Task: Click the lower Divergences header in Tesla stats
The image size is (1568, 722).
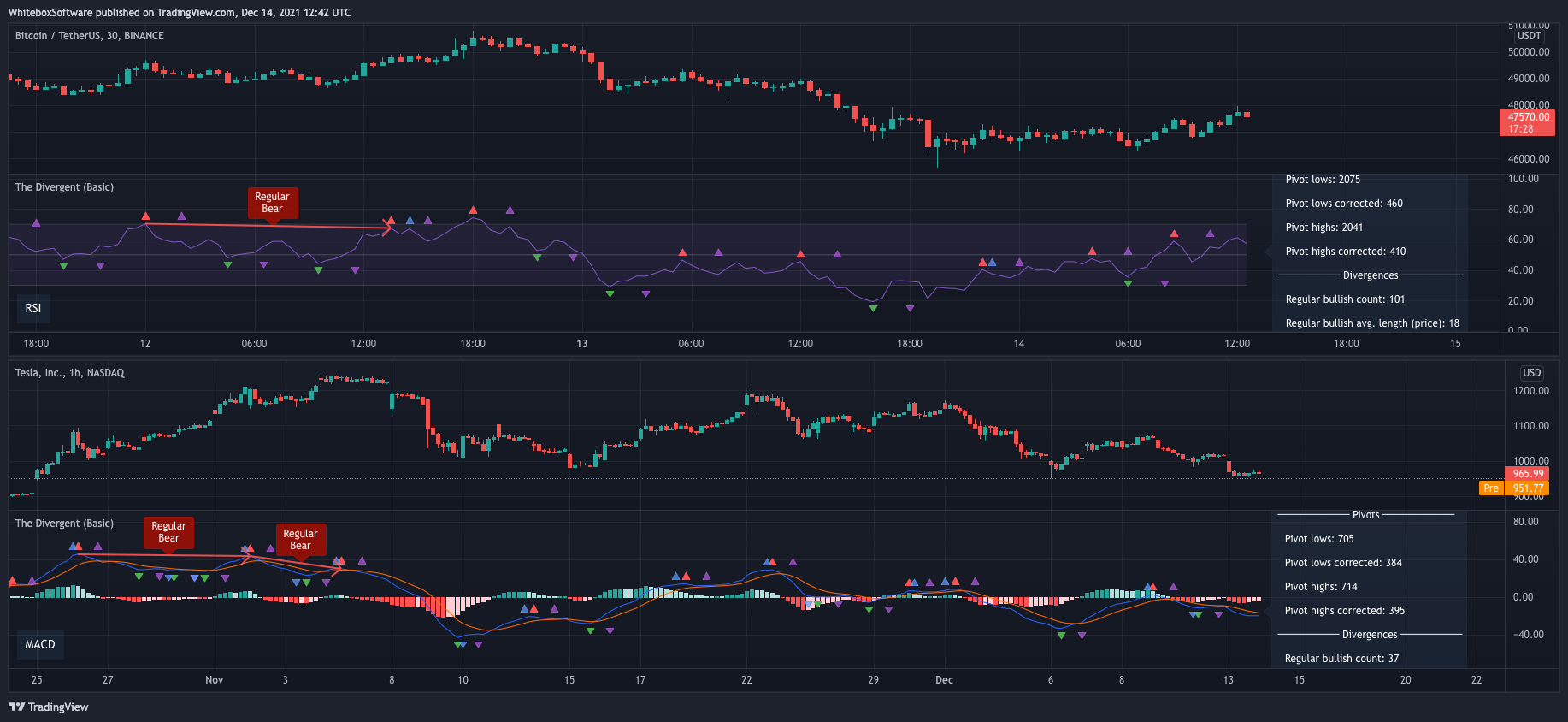Action: coord(1370,635)
